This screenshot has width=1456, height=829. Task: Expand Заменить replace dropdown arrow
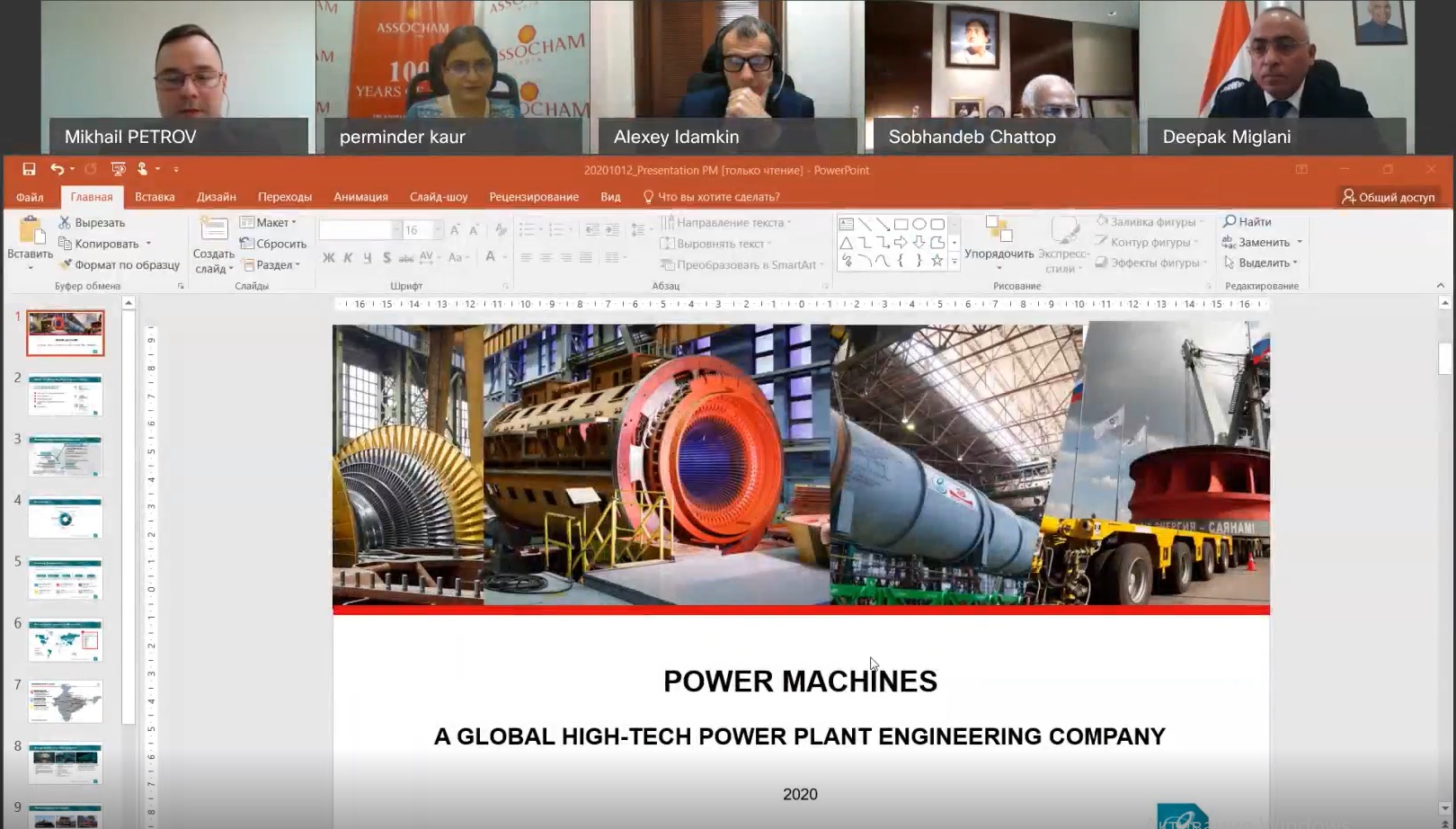point(1300,242)
